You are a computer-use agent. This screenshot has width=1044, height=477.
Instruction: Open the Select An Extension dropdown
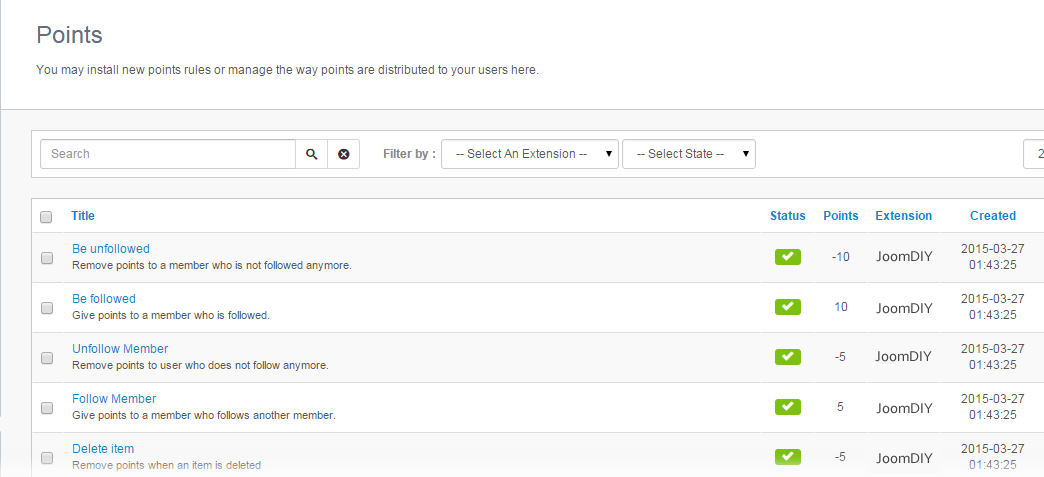pos(530,154)
